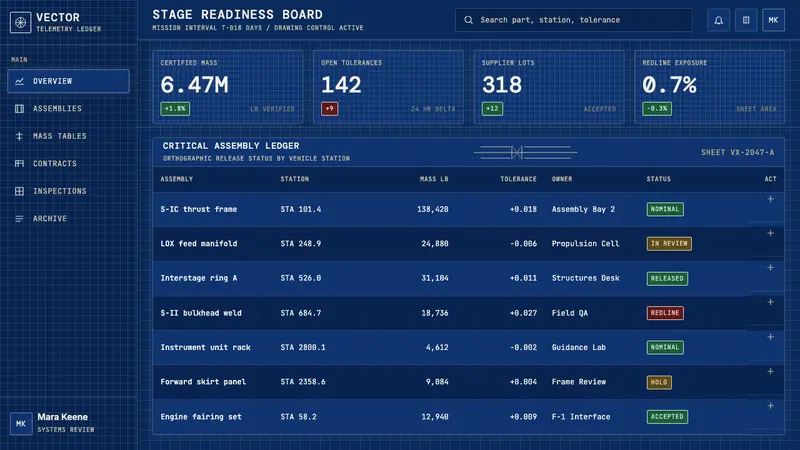Viewport: 800px width, 450px height.
Task: Expand the LOX feed manifold row
Action: point(770,233)
